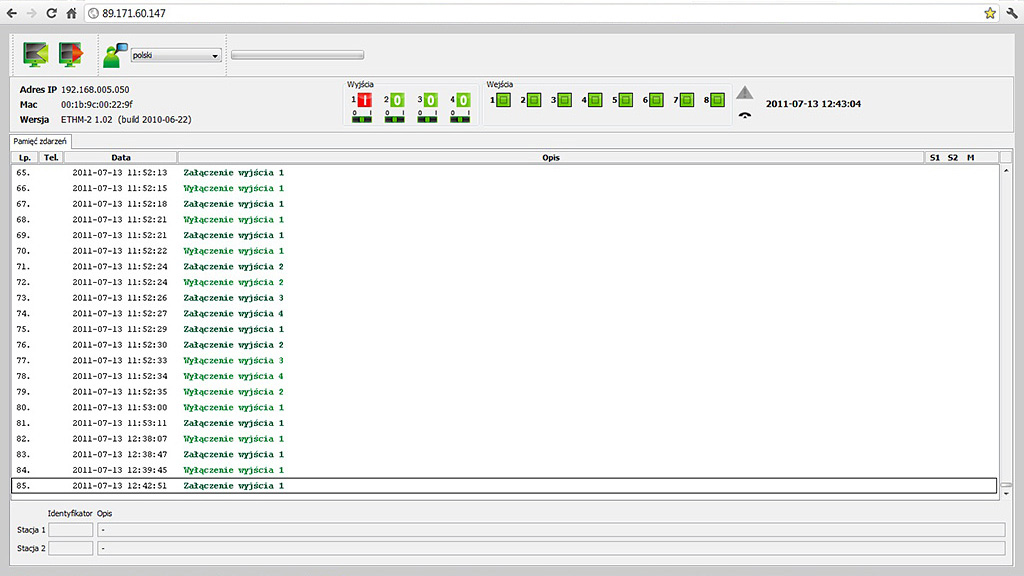Click the home button in browser
Viewport: 1024px width, 576px height.
(71, 13)
